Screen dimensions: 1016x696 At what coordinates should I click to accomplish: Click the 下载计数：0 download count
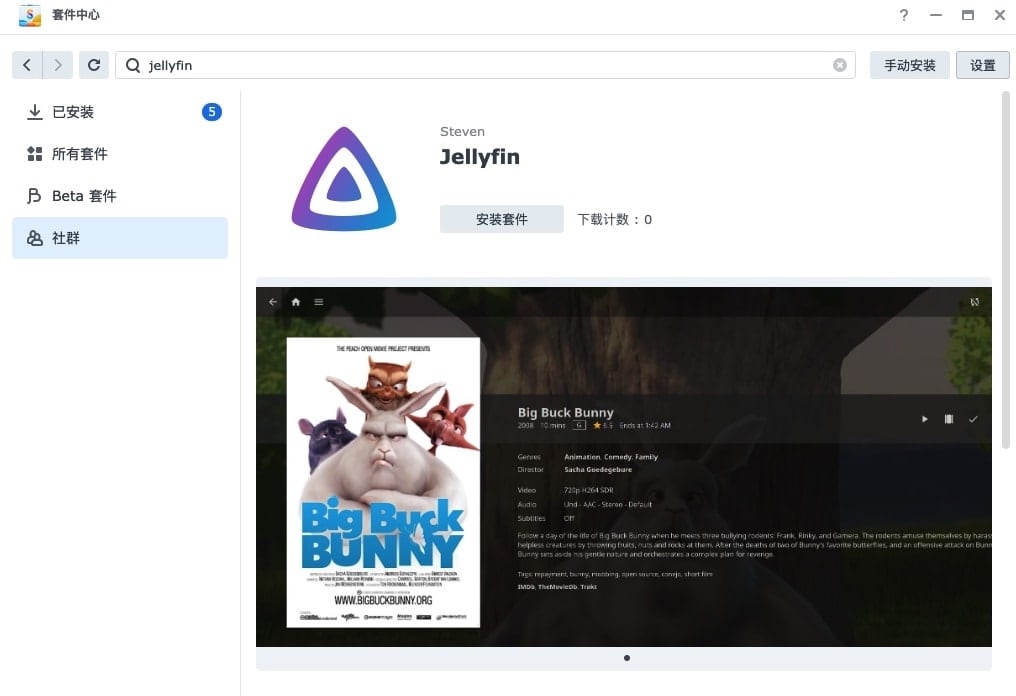tap(614, 220)
